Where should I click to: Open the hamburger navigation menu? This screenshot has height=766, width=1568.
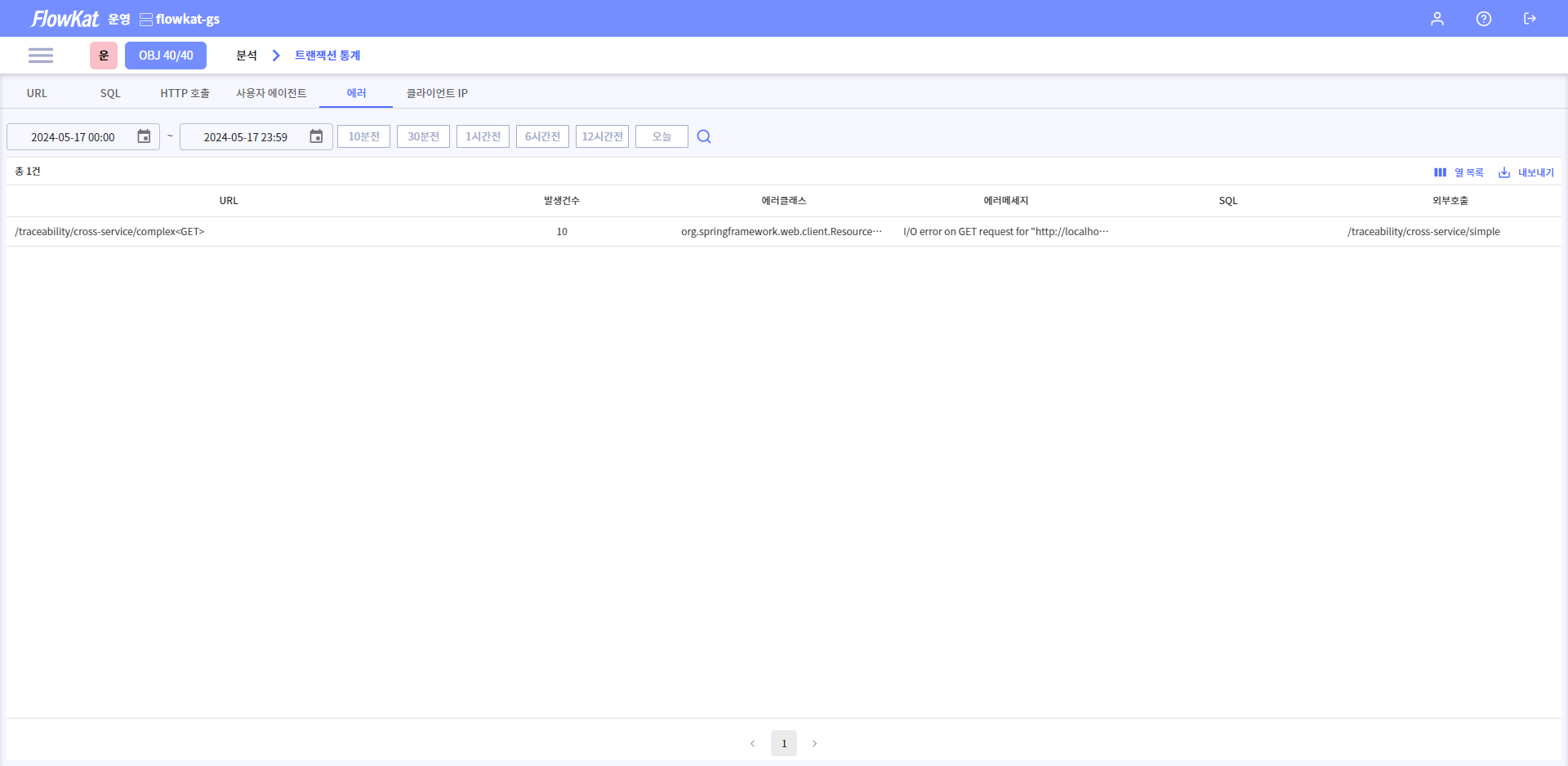(41, 56)
